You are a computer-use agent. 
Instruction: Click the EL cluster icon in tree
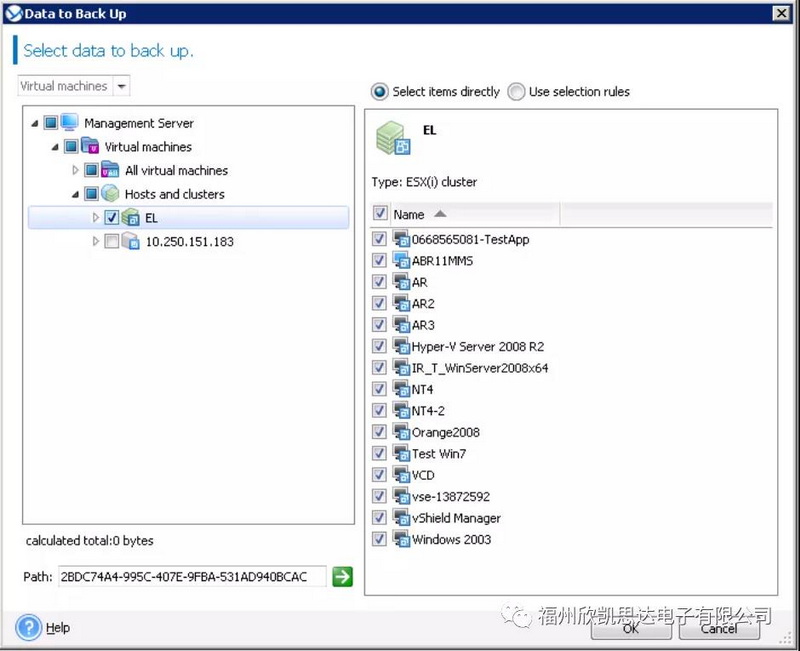[130, 218]
